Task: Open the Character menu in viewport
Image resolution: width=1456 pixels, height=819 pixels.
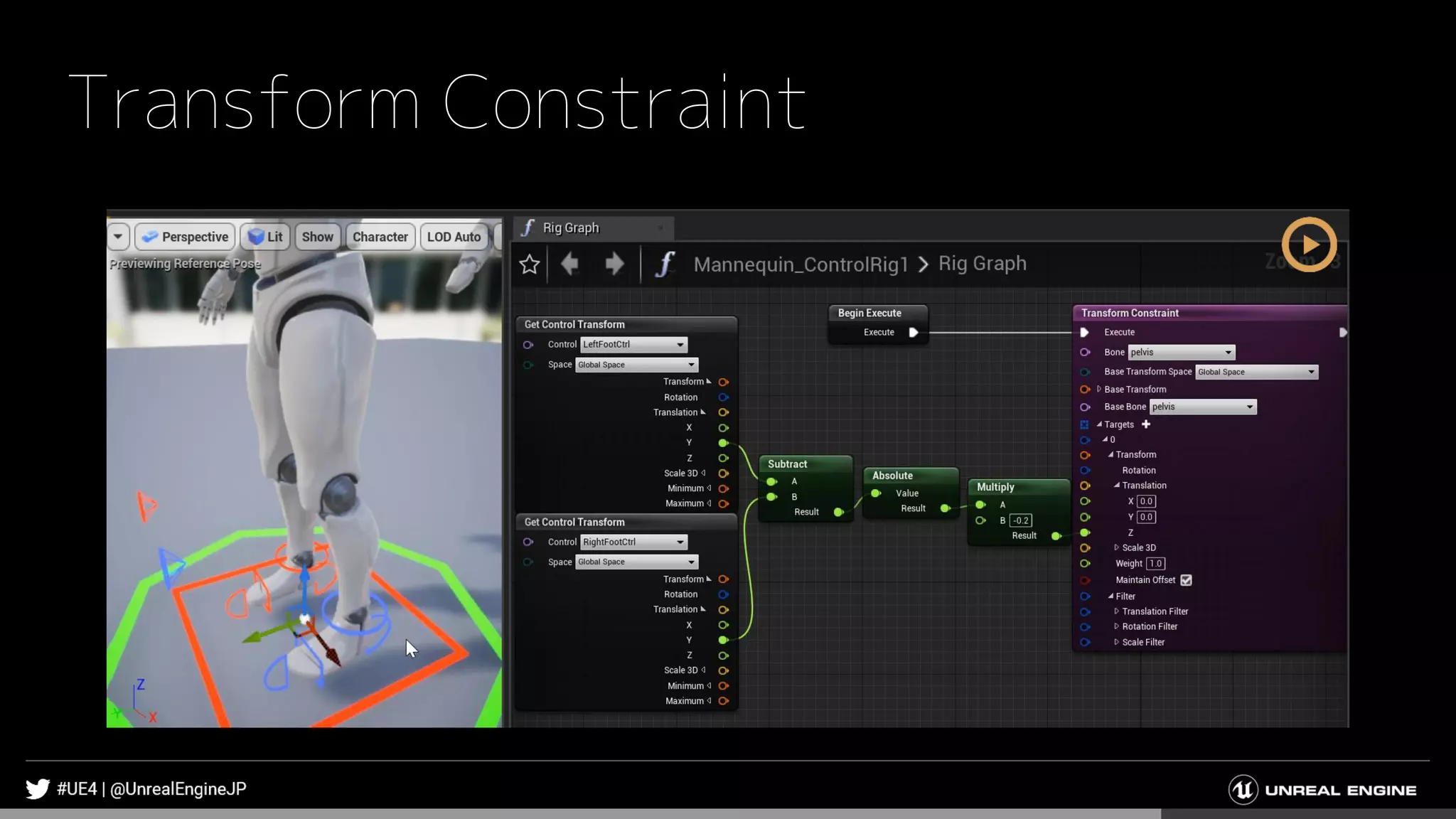Action: [x=380, y=237]
